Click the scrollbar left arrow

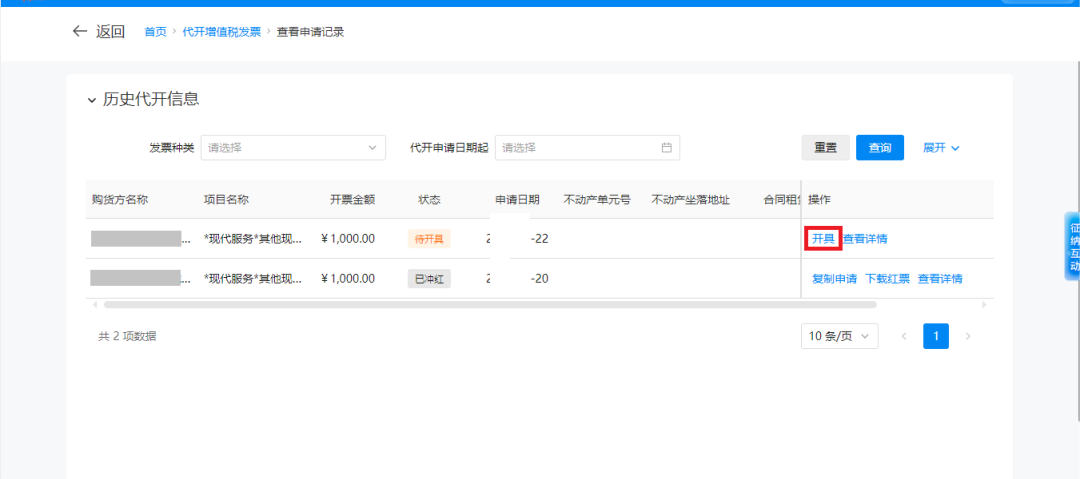click(96, 304)
